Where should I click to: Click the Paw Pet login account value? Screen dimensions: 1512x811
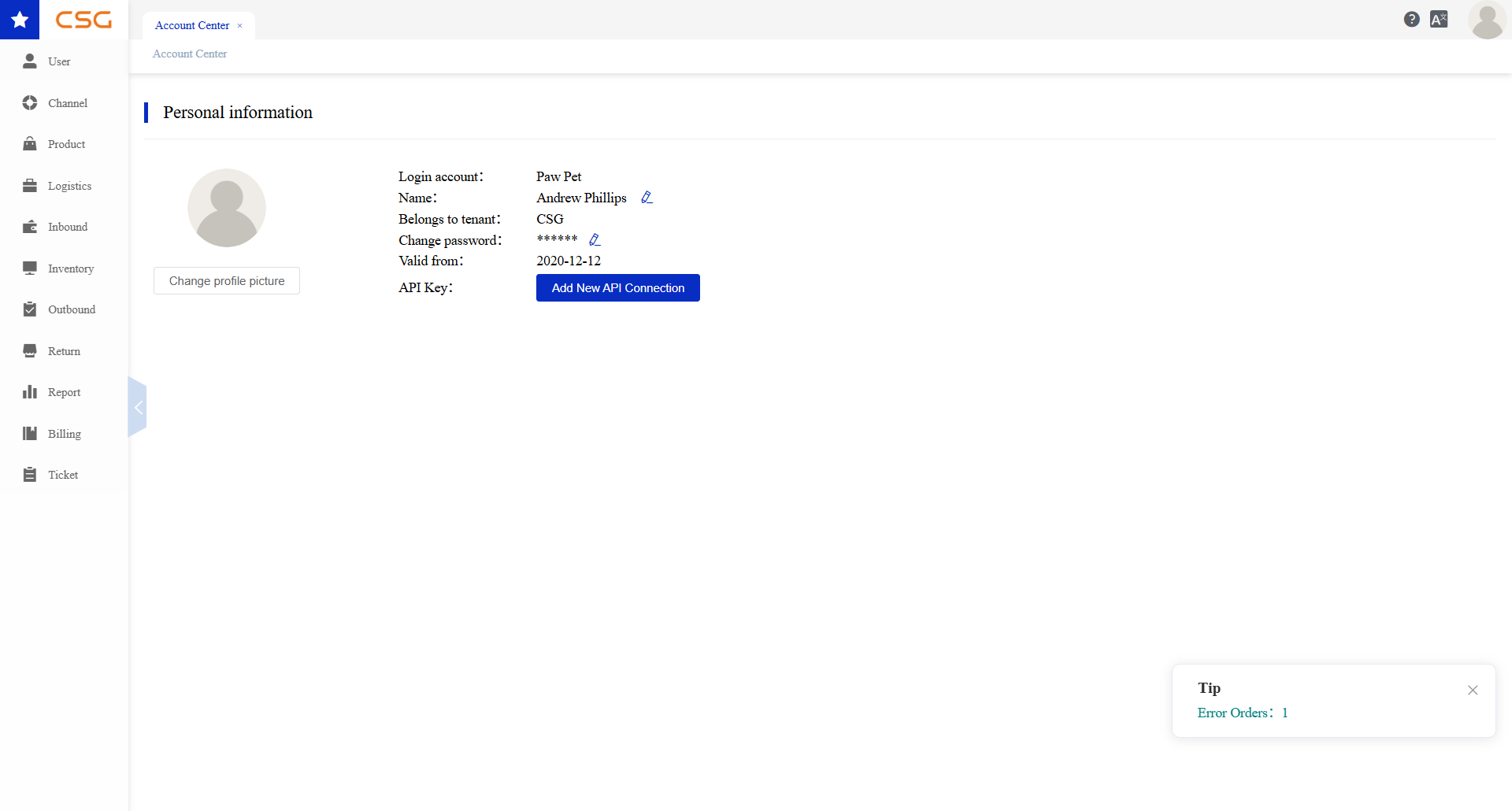(559, 176)
